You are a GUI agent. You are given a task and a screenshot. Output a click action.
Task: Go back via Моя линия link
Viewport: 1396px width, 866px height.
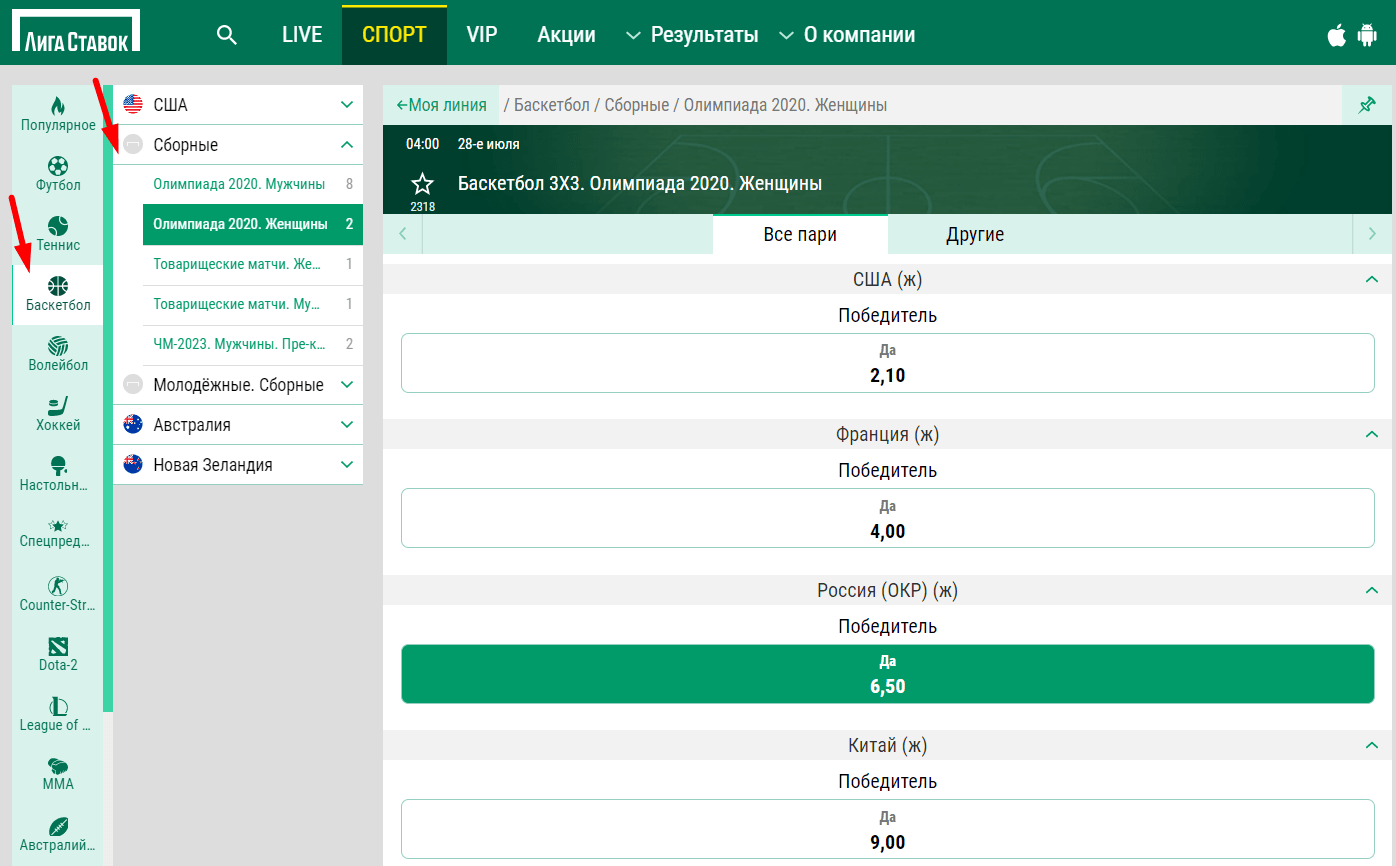[441, 105]
